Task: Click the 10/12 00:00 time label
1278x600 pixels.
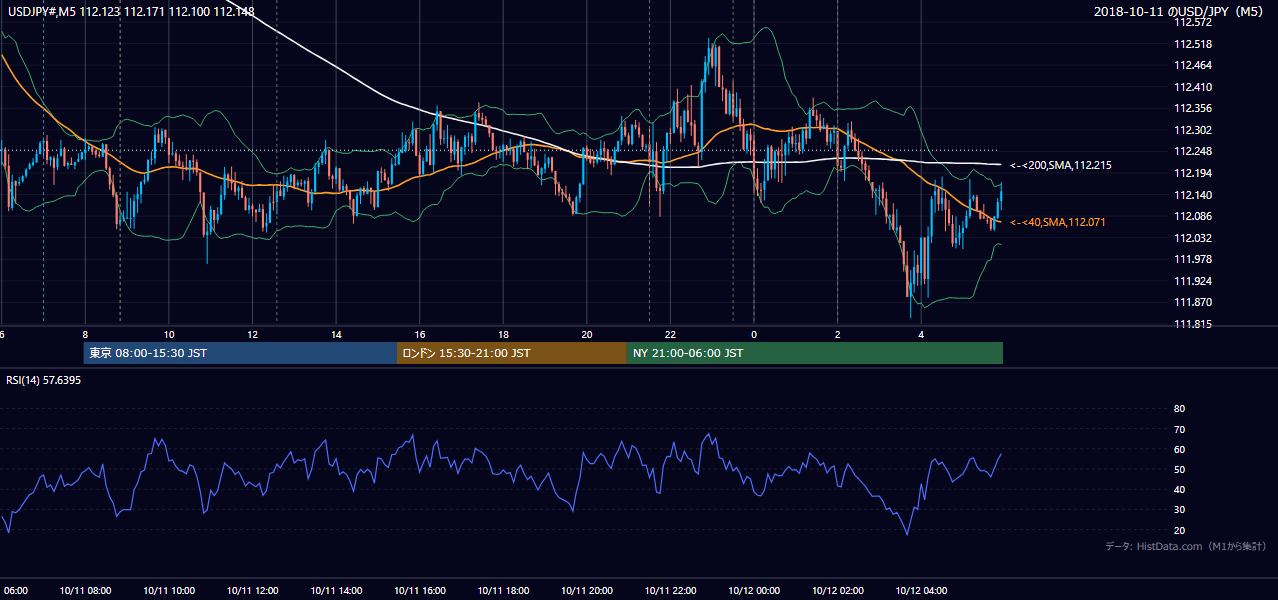Action: click(x=754, y=590)
